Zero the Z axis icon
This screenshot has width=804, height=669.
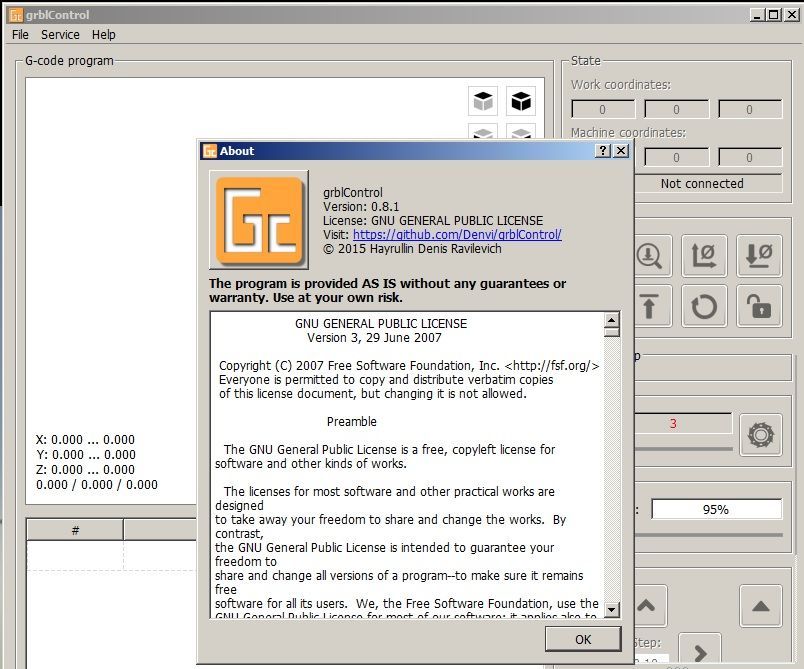click(759, 255)
